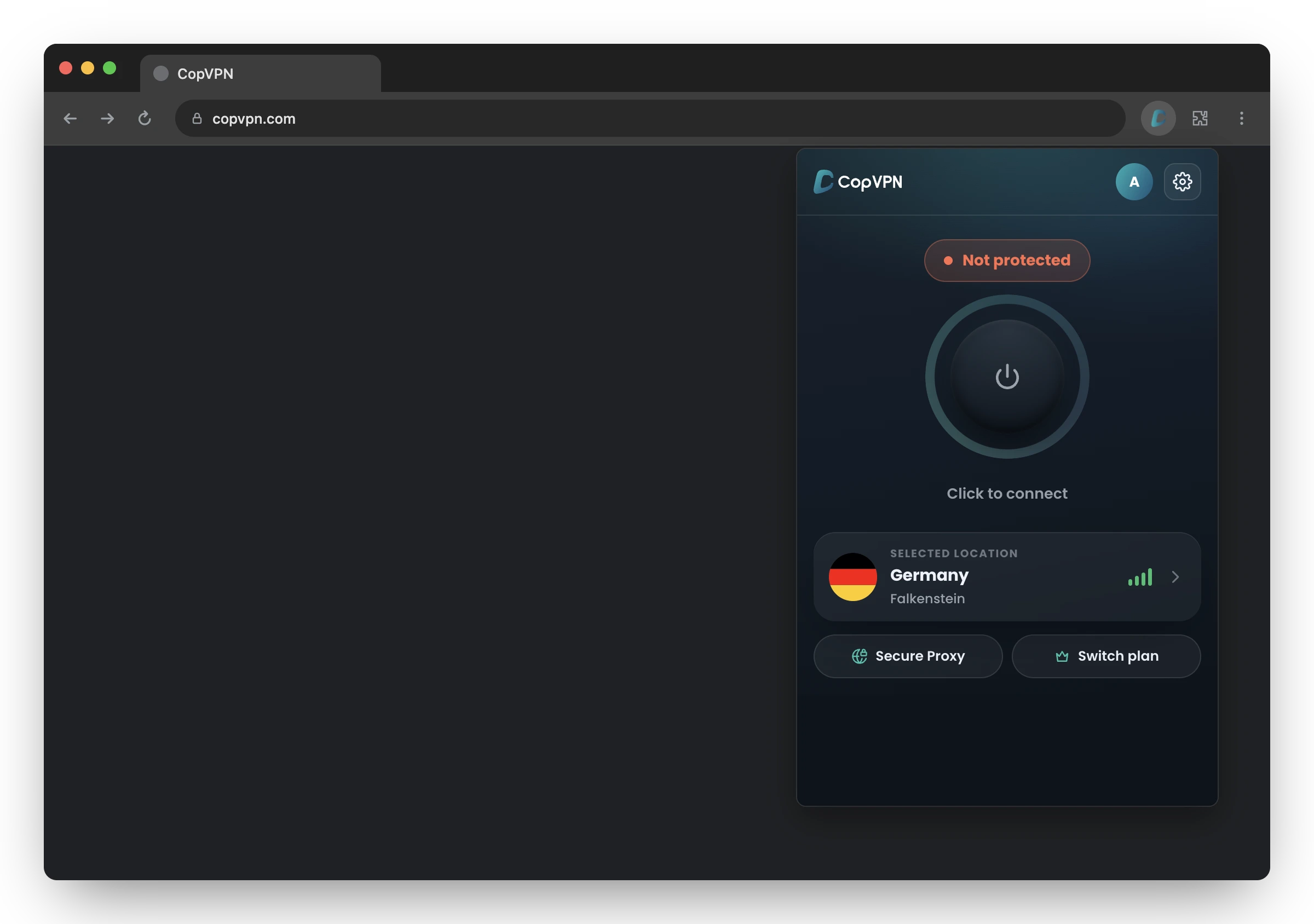This screenshot has height=924, width=1314.
Task: Open the account avatar labeled A
Action: point(1134,182)
